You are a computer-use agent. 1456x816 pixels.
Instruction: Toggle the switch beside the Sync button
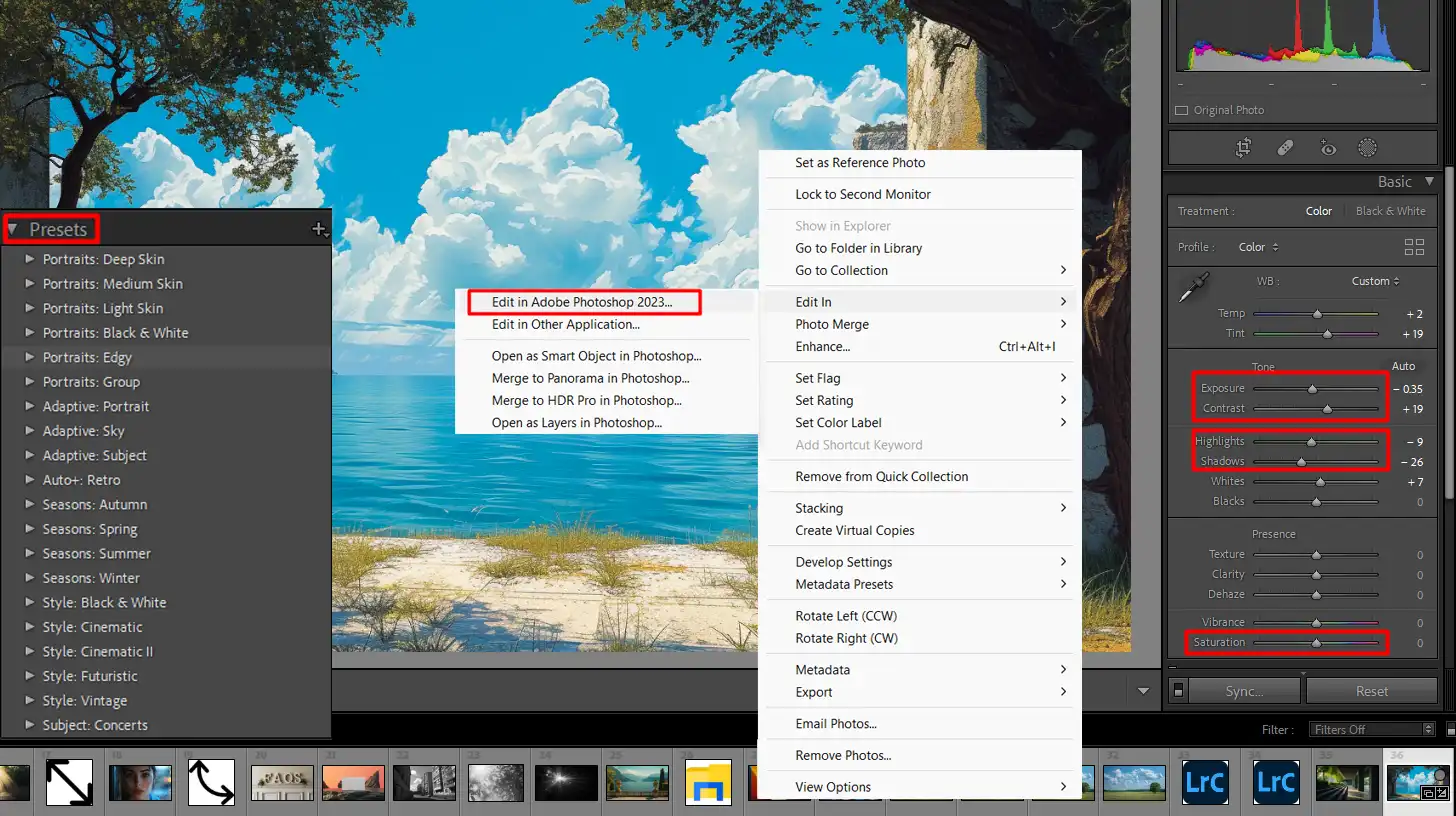coord(1179,691)
